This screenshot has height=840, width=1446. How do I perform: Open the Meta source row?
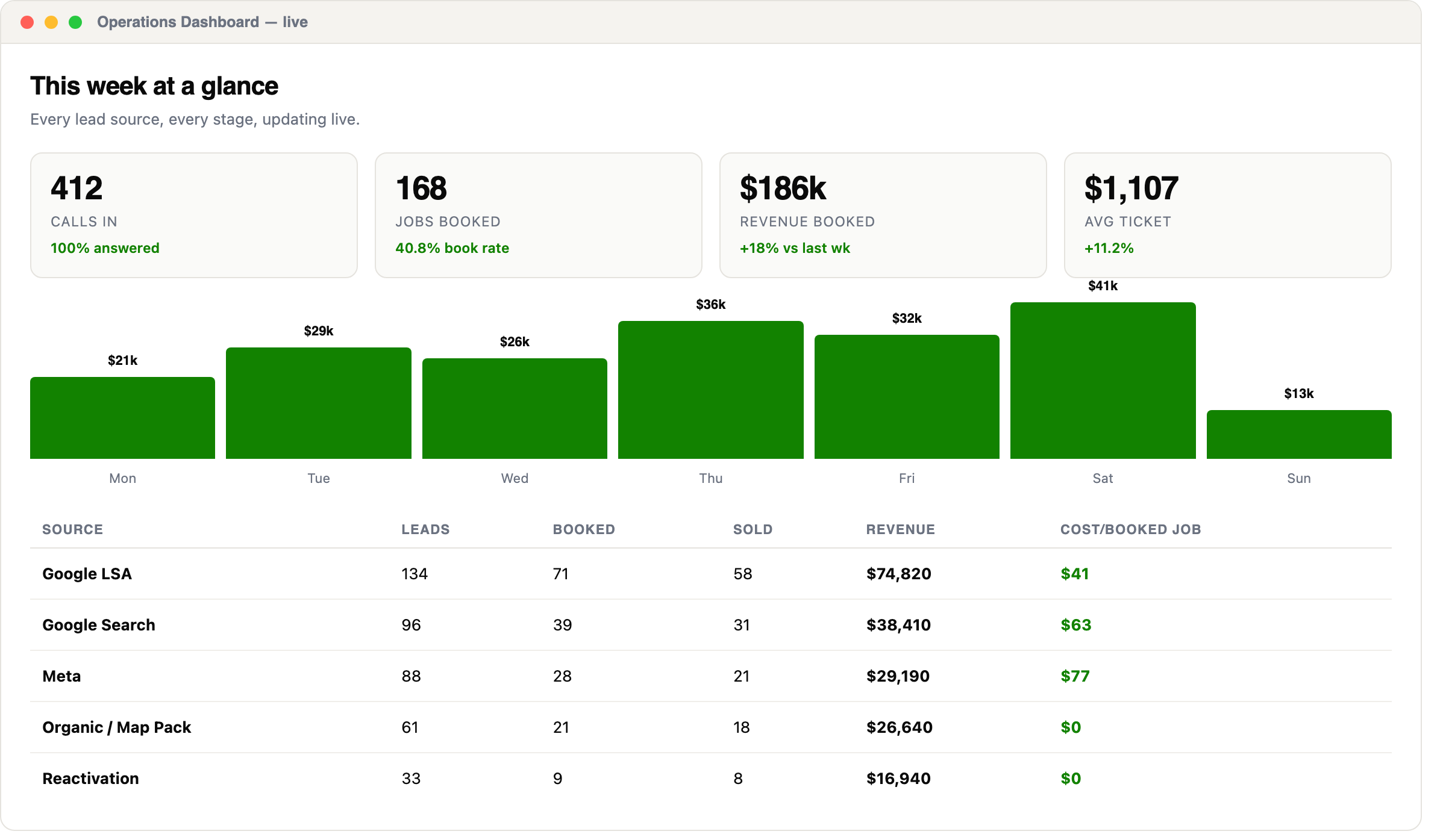click(711, 676)
